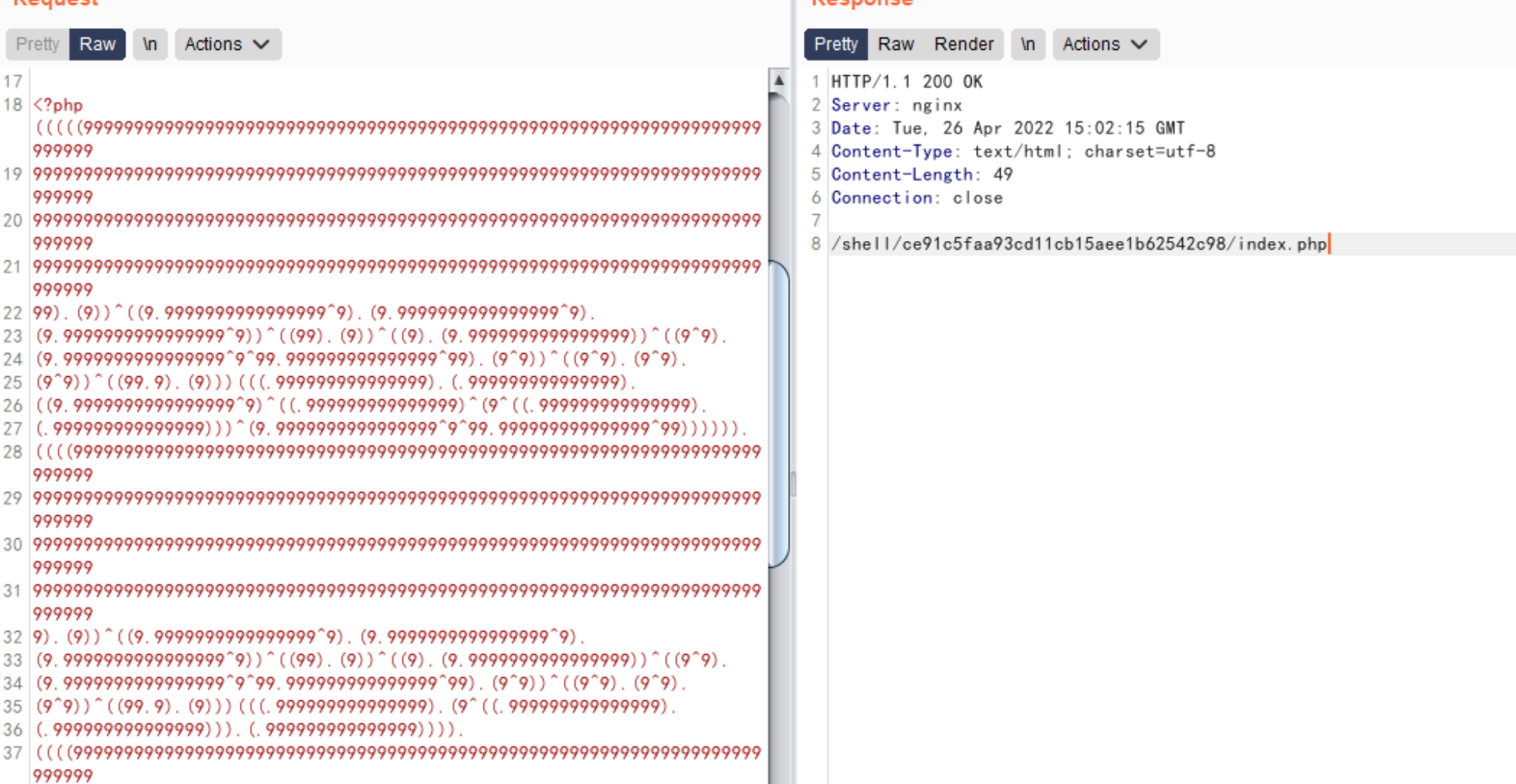Click the Content-Length: 49 header
Image resolution: width=1516 pixels, height=784 pixels.
(922, 175)
